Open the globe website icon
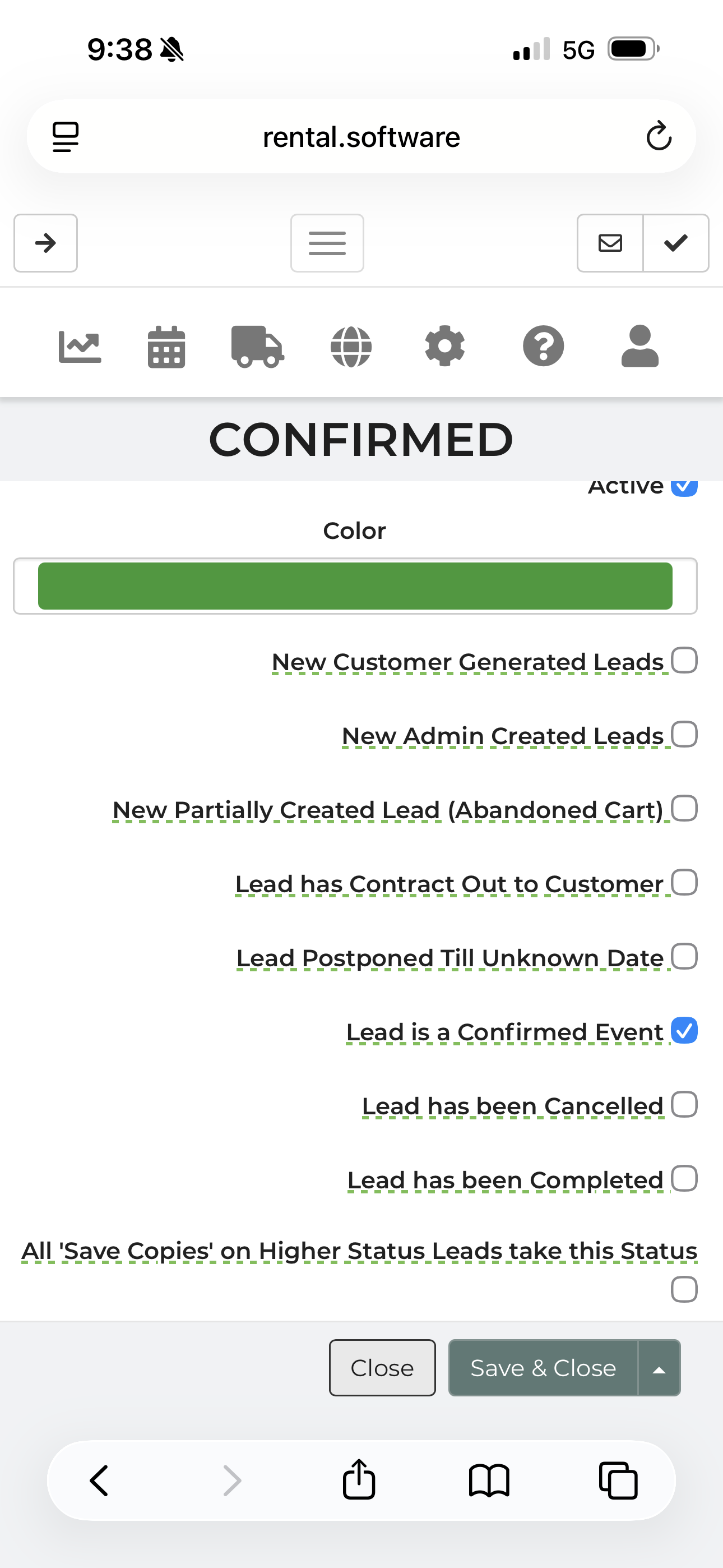This screenshot has width=723, height=1568. point(350,347)
